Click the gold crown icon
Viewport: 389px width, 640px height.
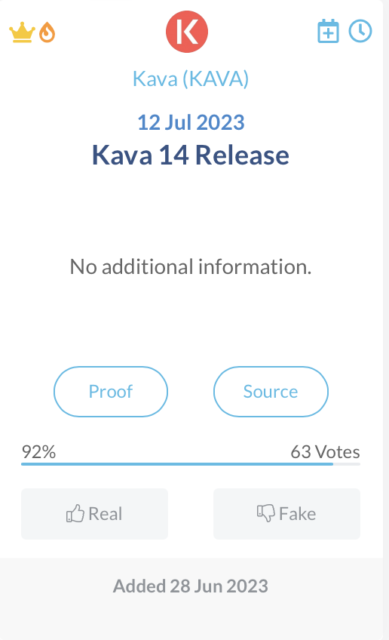pos(22,32)
